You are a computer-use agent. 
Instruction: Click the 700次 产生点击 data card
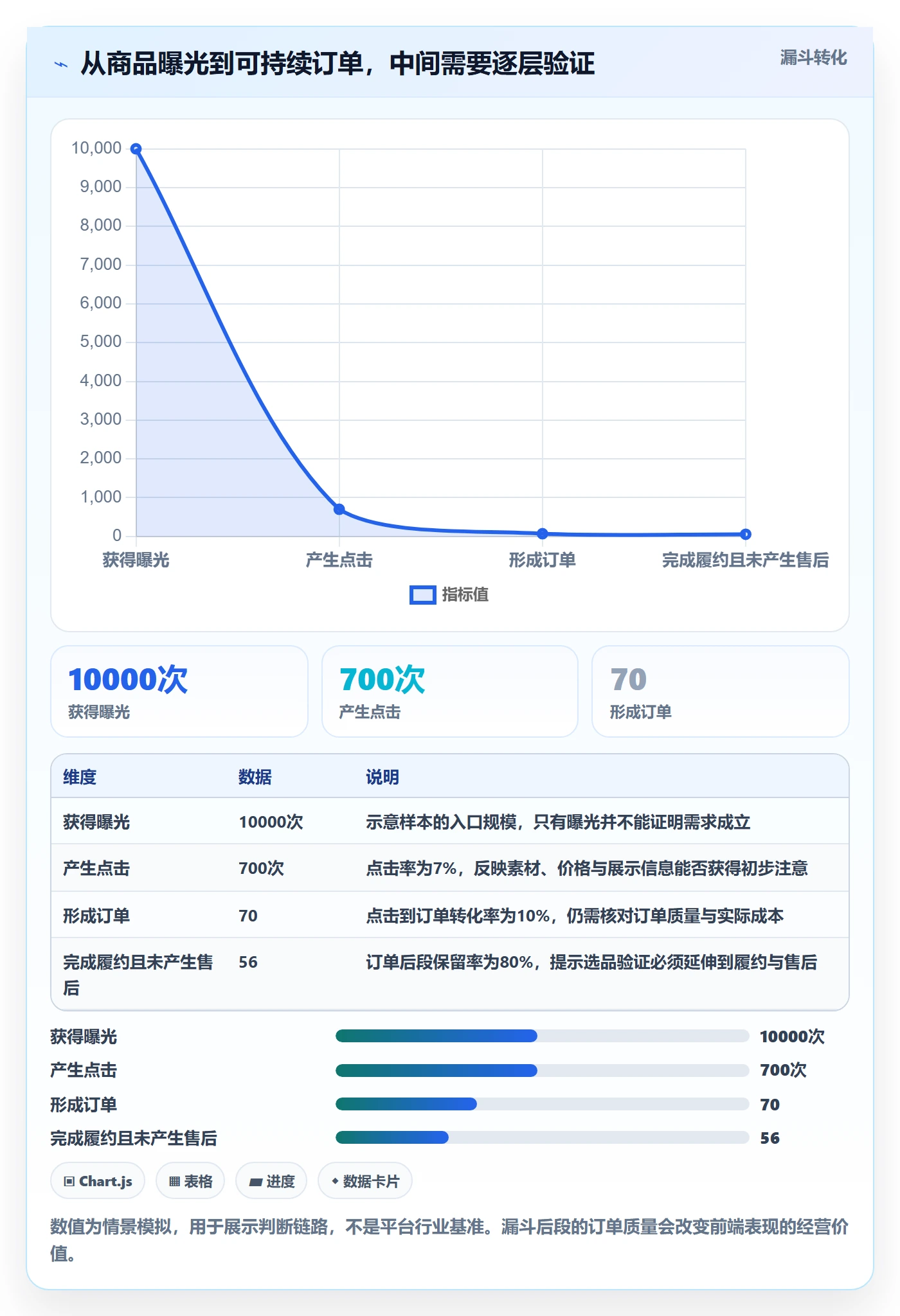click(450, 691)
